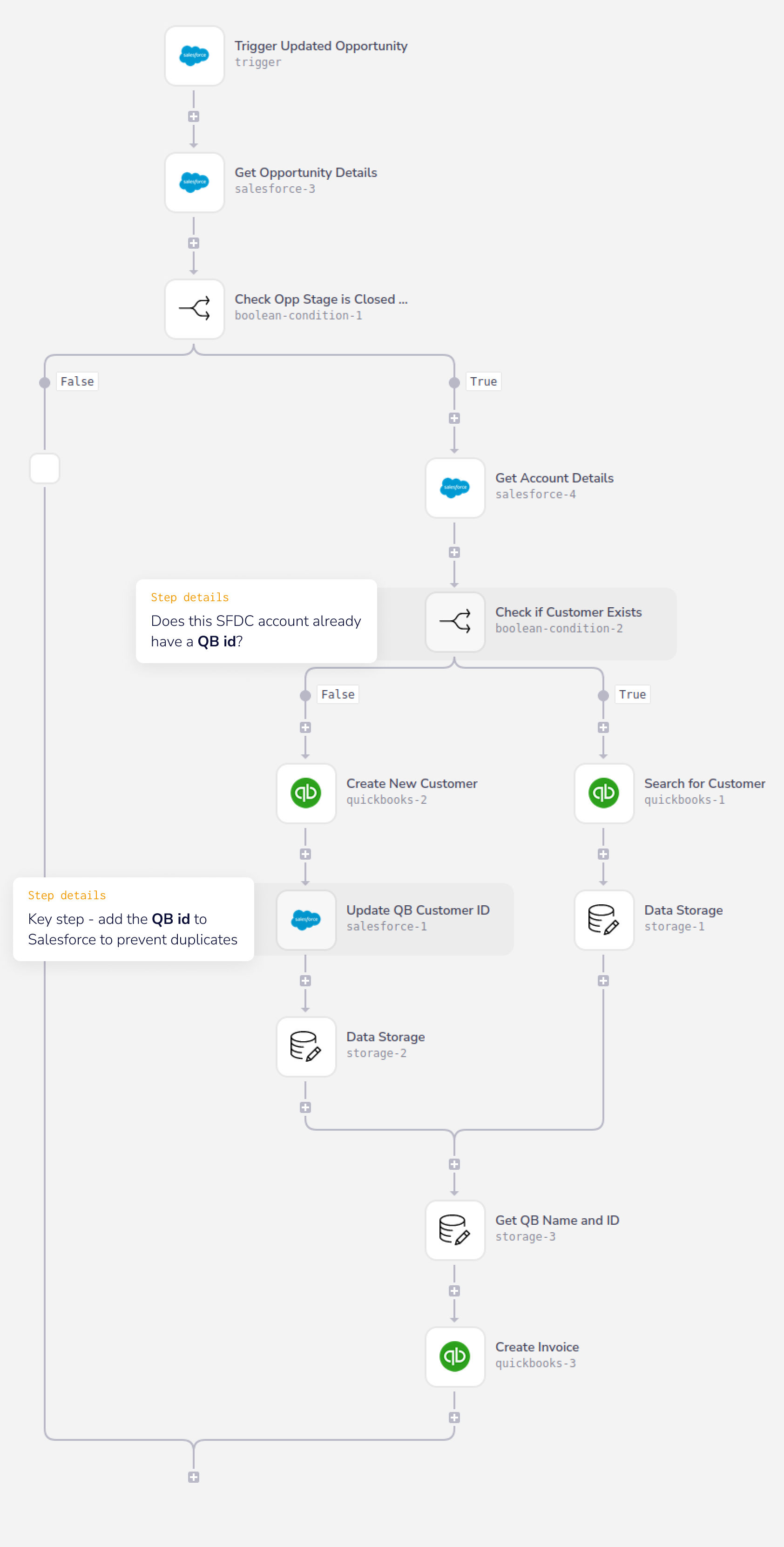Add a step between Create New Customer and Update QB Customer ID

[x=305, y=854]
